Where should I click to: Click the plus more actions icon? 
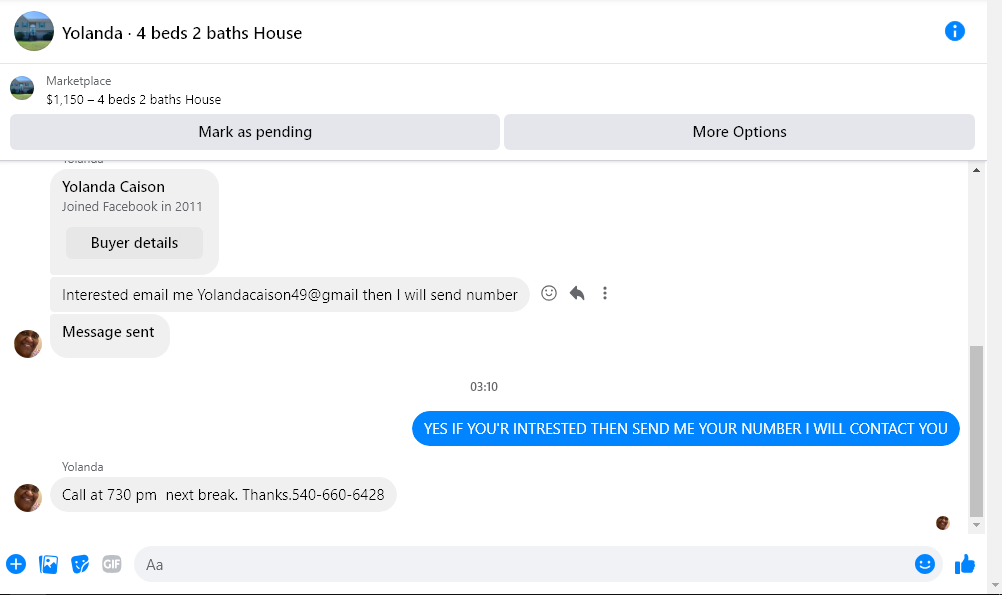16,564
